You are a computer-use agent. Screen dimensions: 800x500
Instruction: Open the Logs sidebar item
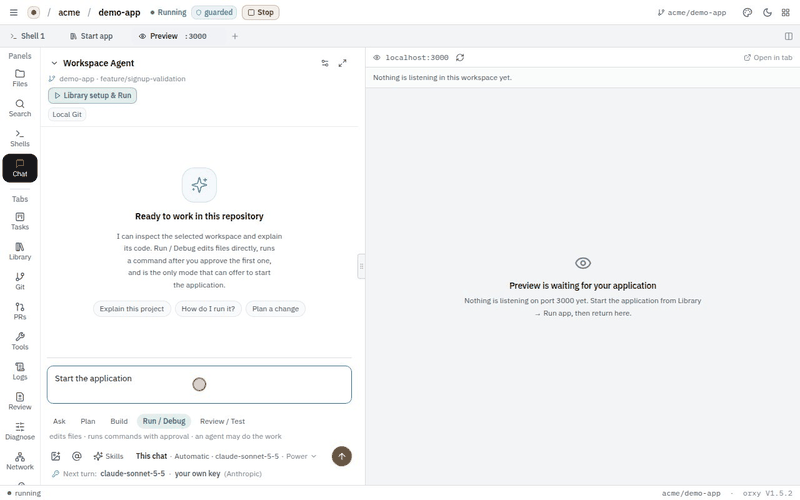pyautogui.click(x=20, y=371)
